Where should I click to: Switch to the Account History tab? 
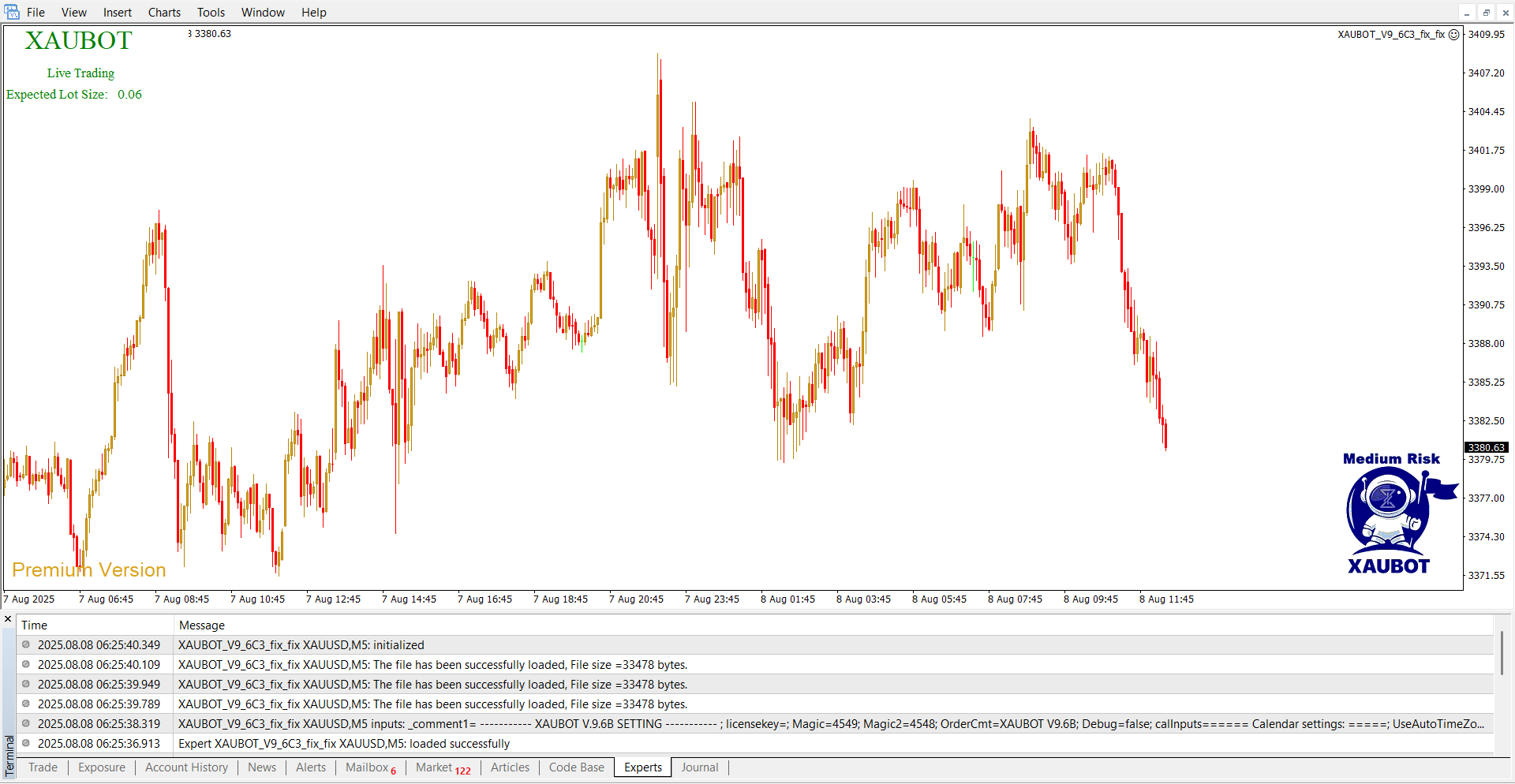(x=186, y=767)
